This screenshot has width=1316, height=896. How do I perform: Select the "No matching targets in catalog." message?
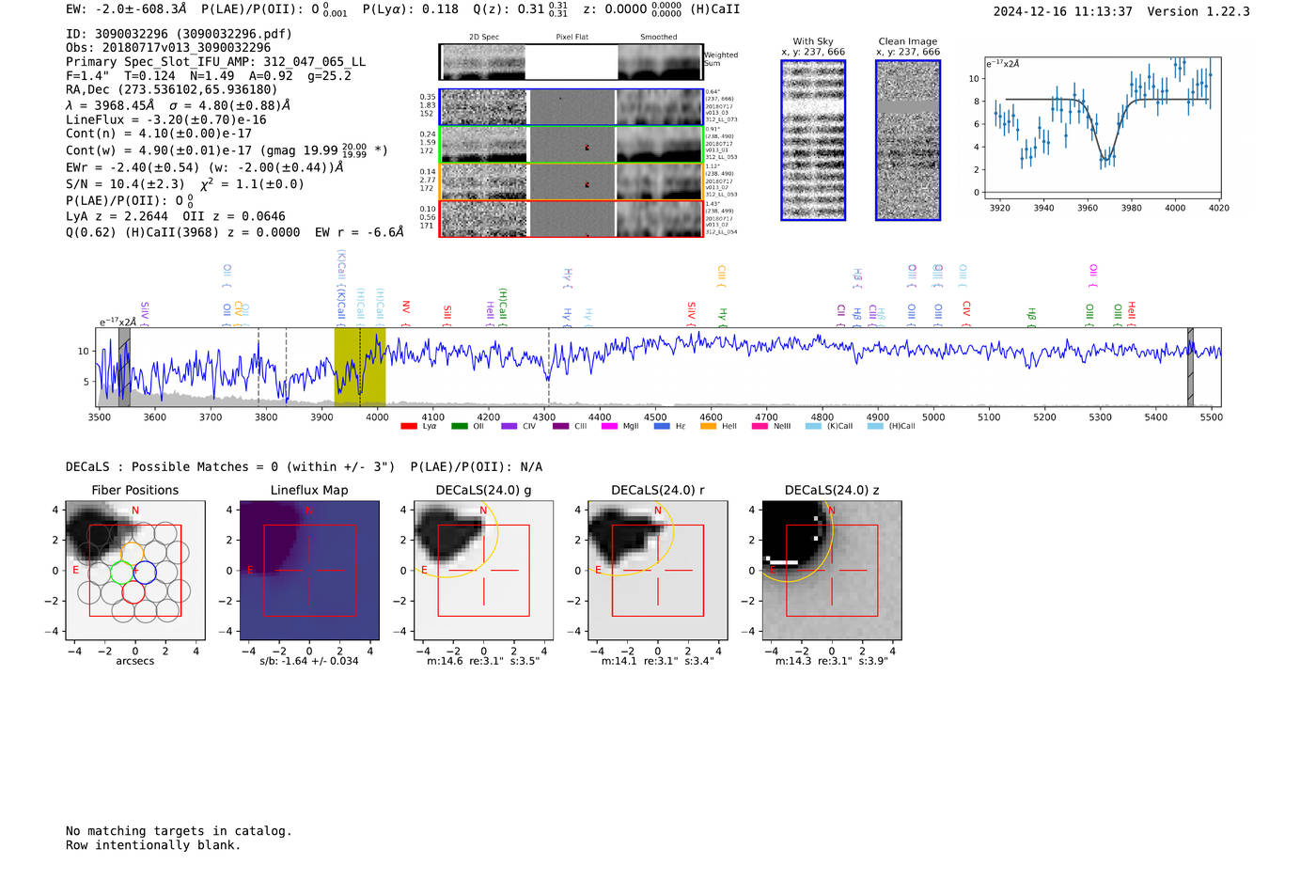coord(179,831)
